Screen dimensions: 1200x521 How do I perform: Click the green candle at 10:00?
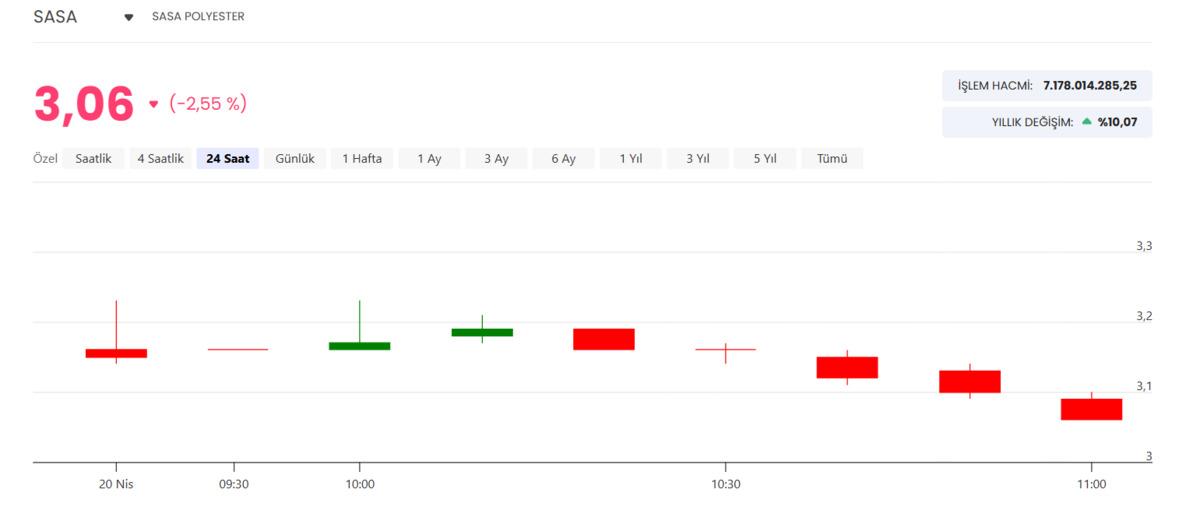click(x=360, y=345)
